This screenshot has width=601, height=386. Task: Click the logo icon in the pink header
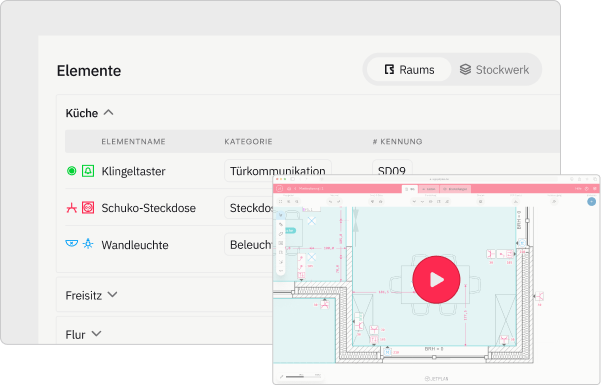(x=279, y=189)
